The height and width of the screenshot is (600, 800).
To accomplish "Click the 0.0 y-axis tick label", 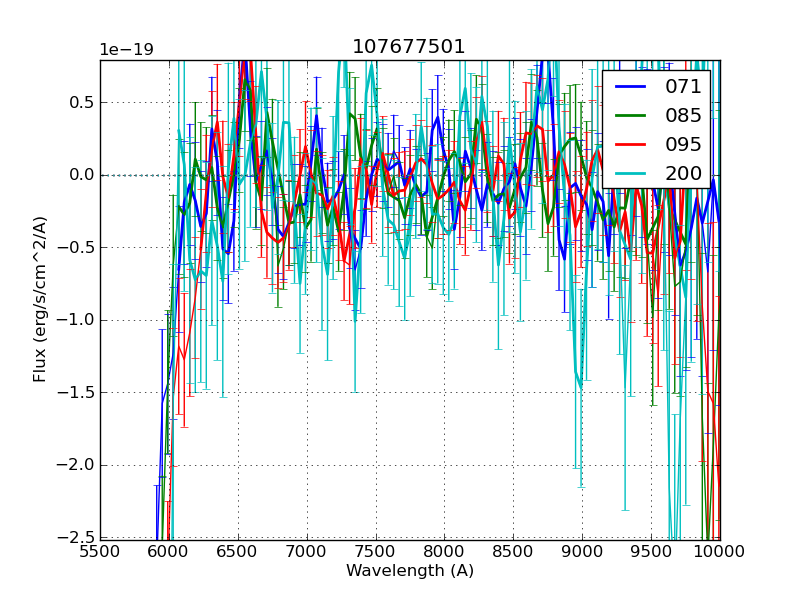I will (x=78, y=175).
